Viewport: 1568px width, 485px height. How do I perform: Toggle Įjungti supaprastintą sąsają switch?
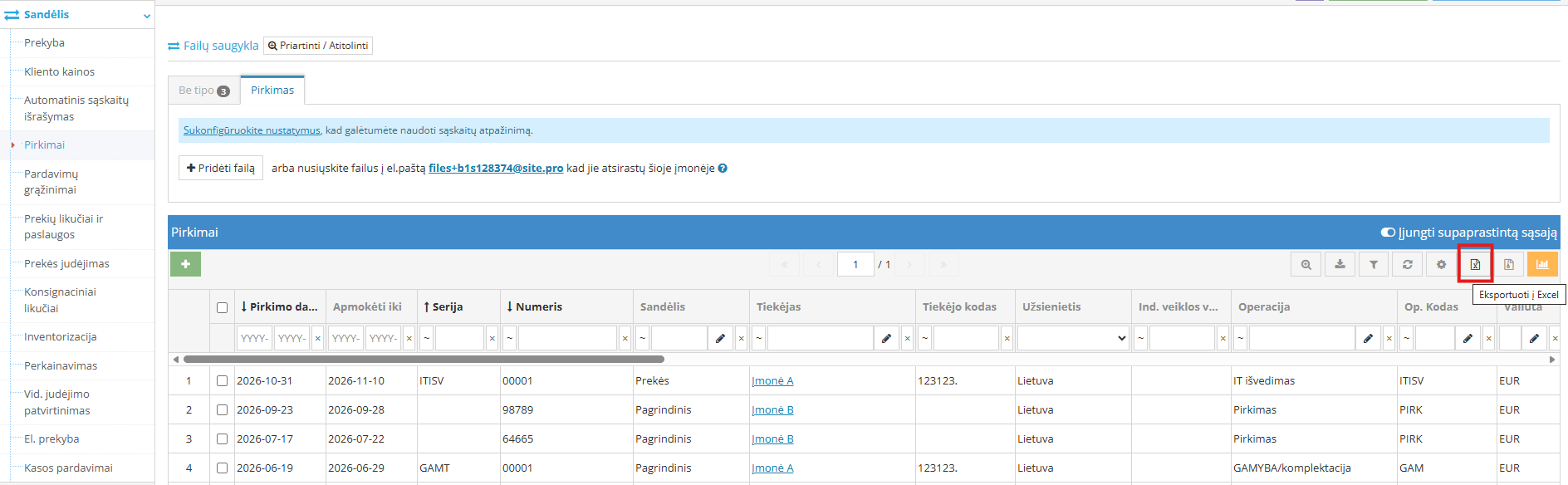pyautogui.click(x=1388, y=233)
